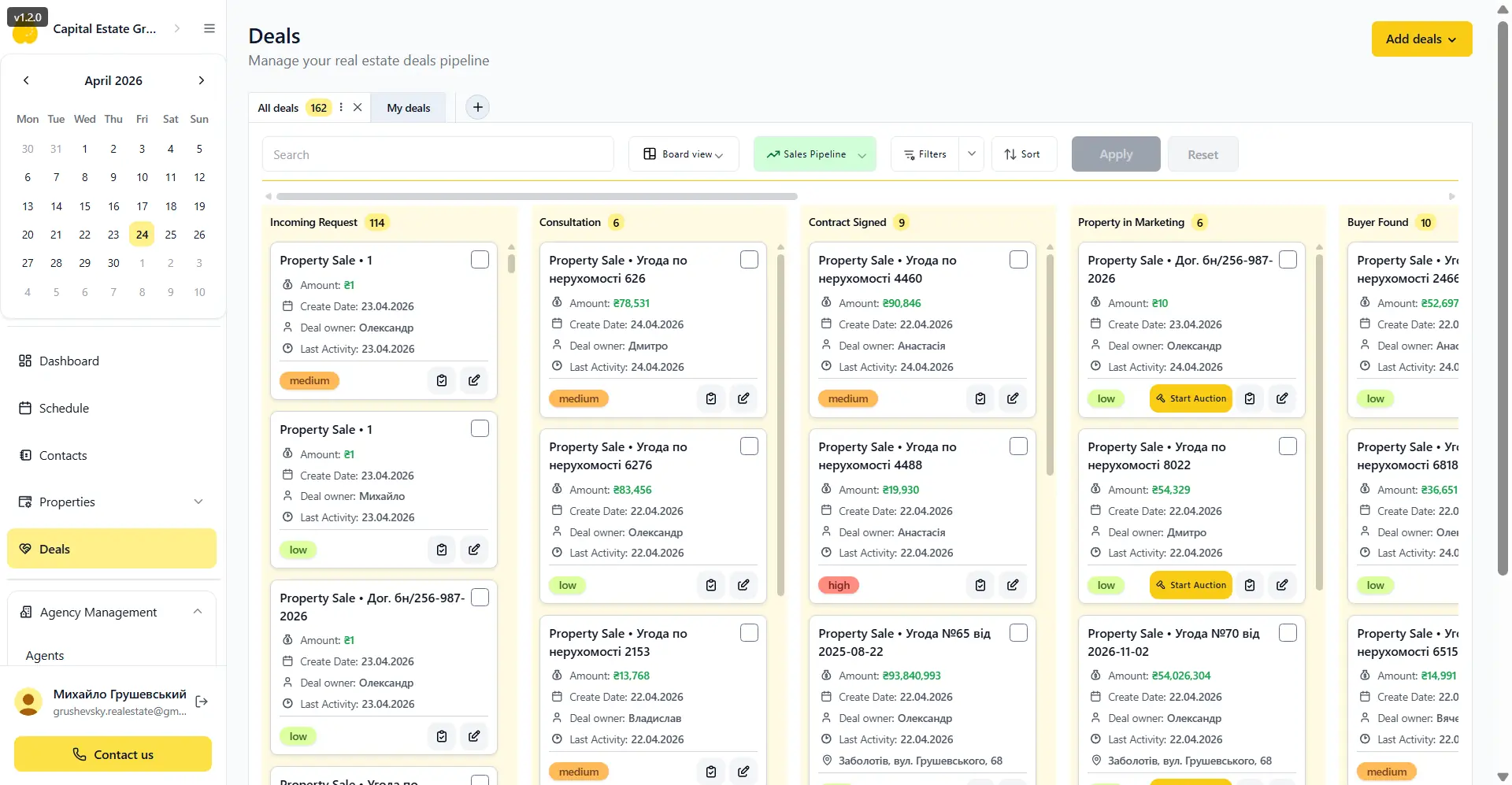Click the Apply button
The width and height of the screenshot is (1512, 785).
tap(1116, 154)
